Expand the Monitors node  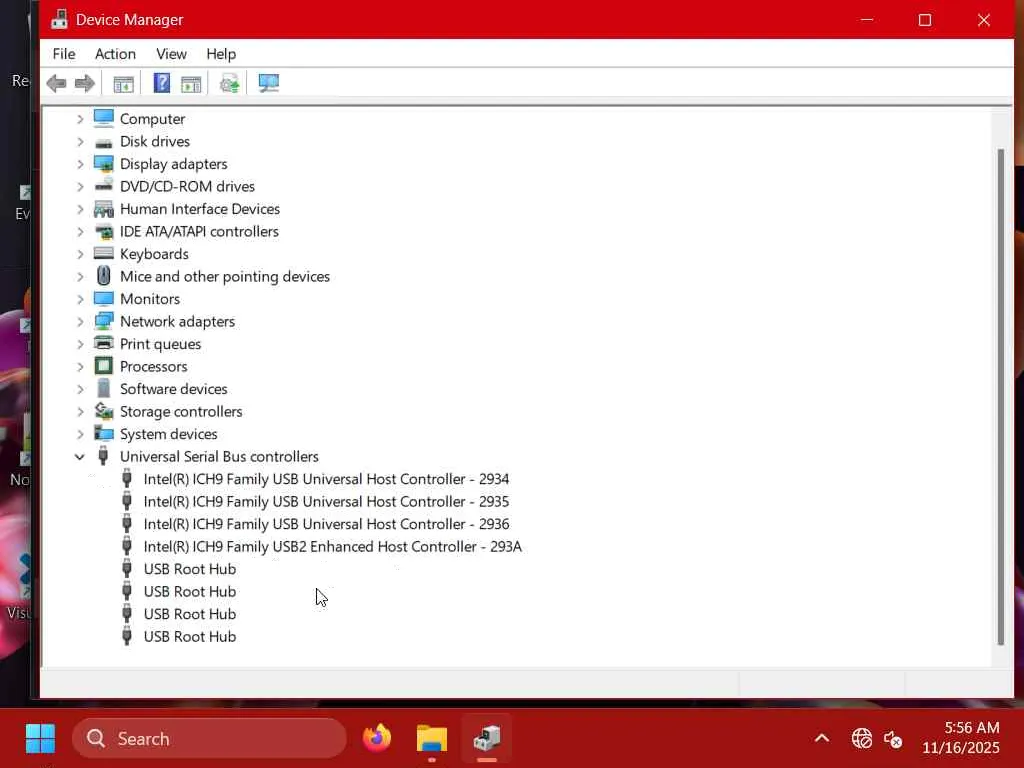pyautogui.click(x=80, y=299)
